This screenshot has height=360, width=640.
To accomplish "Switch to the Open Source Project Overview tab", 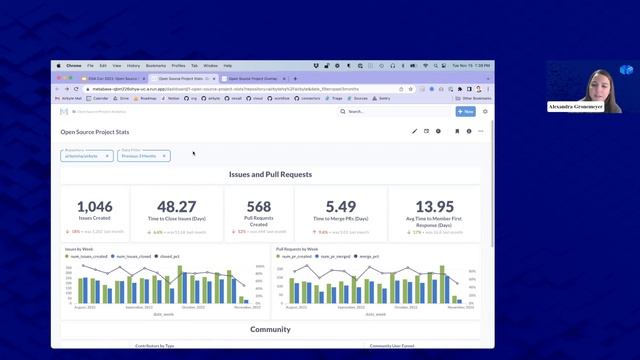I will (x=253, y=78).
